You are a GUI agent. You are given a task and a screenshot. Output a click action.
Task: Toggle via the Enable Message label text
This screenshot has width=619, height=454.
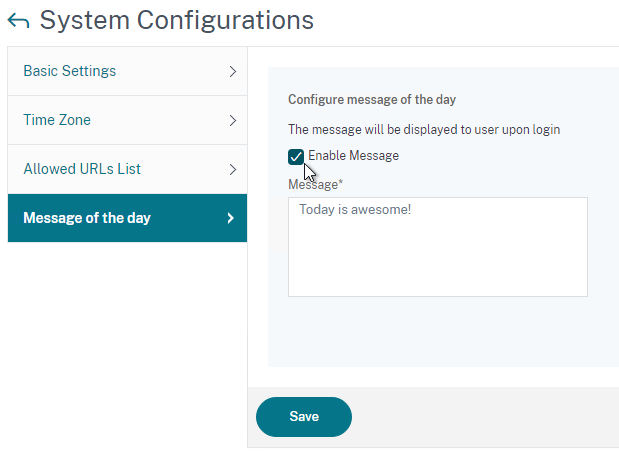pos(353,156)
